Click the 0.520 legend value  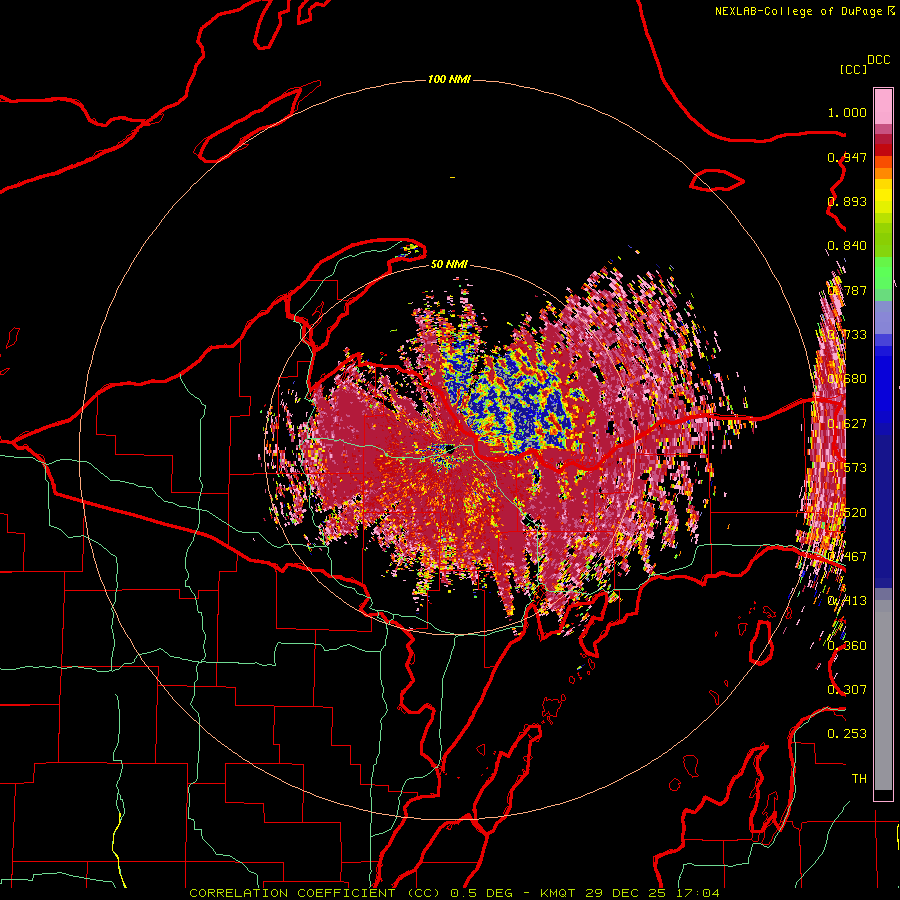[847, 513]
